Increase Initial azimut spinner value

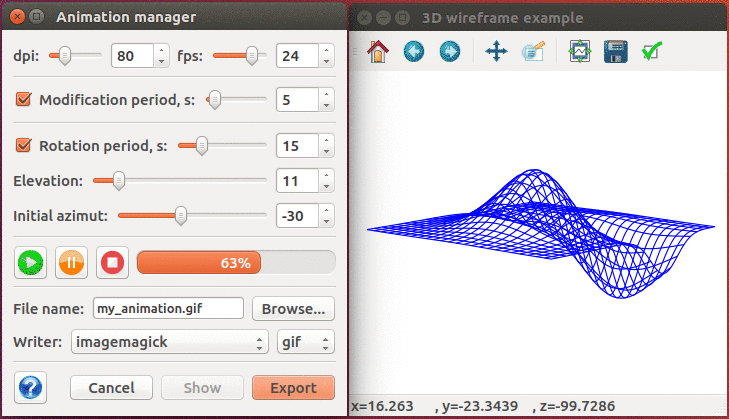coord(326,210)
